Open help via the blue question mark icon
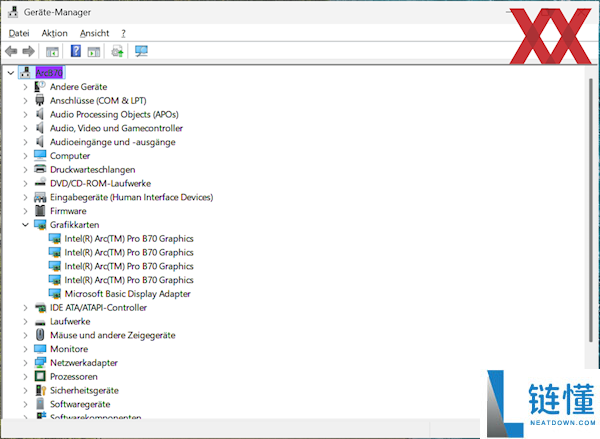 coord(76,51)
